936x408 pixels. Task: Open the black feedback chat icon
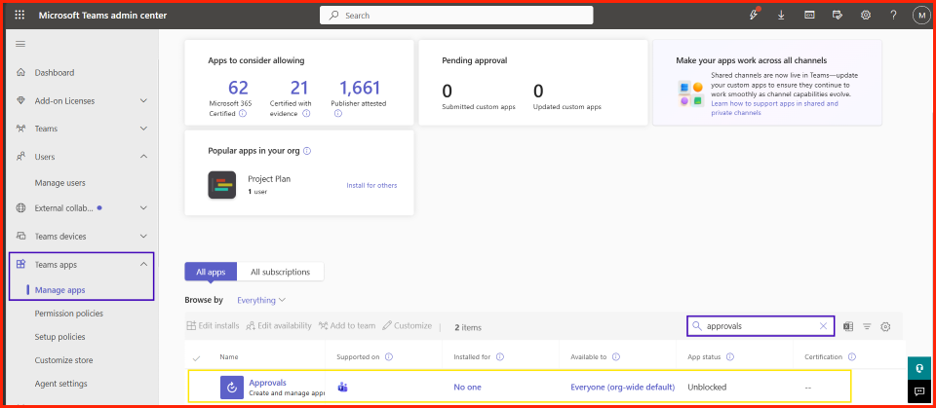919,391
